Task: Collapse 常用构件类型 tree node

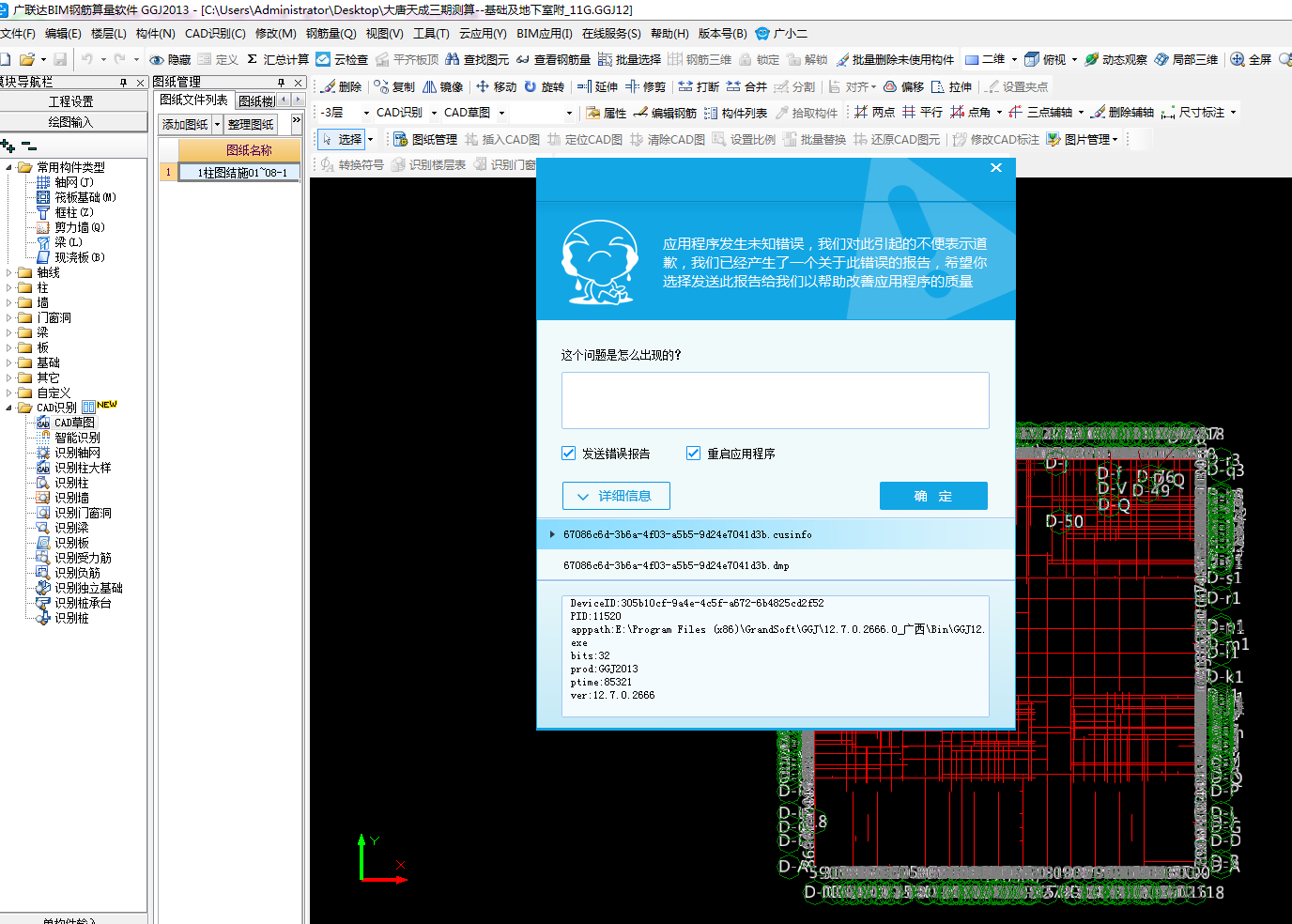Action: point(9,167)
